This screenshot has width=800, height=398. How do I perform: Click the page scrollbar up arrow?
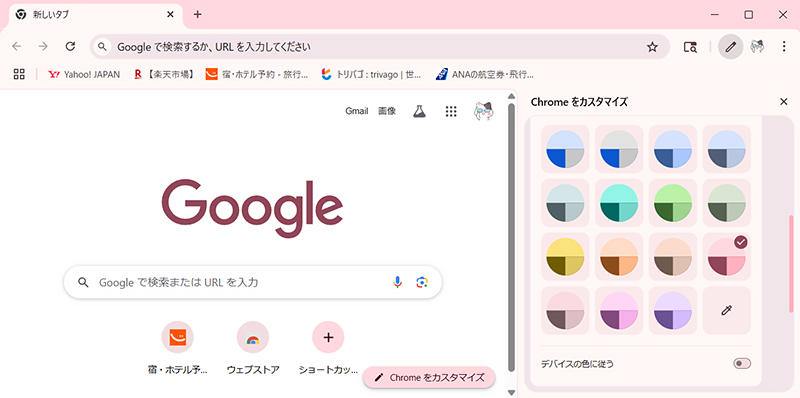pos(512,96)
